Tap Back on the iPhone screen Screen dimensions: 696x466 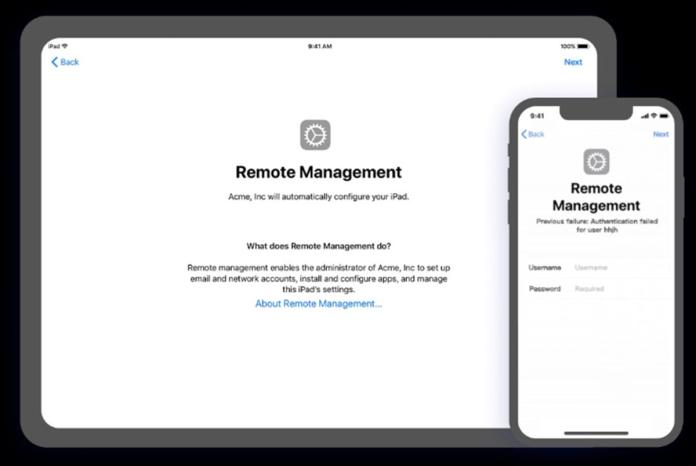tap(533, 134)
